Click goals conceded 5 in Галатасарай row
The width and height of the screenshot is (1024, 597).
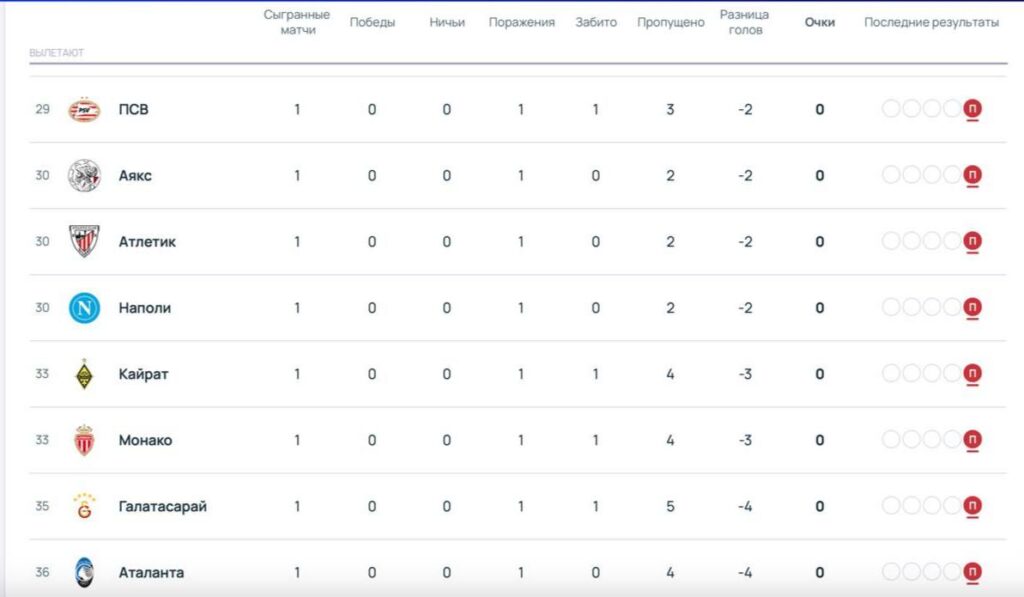[670, 507]
